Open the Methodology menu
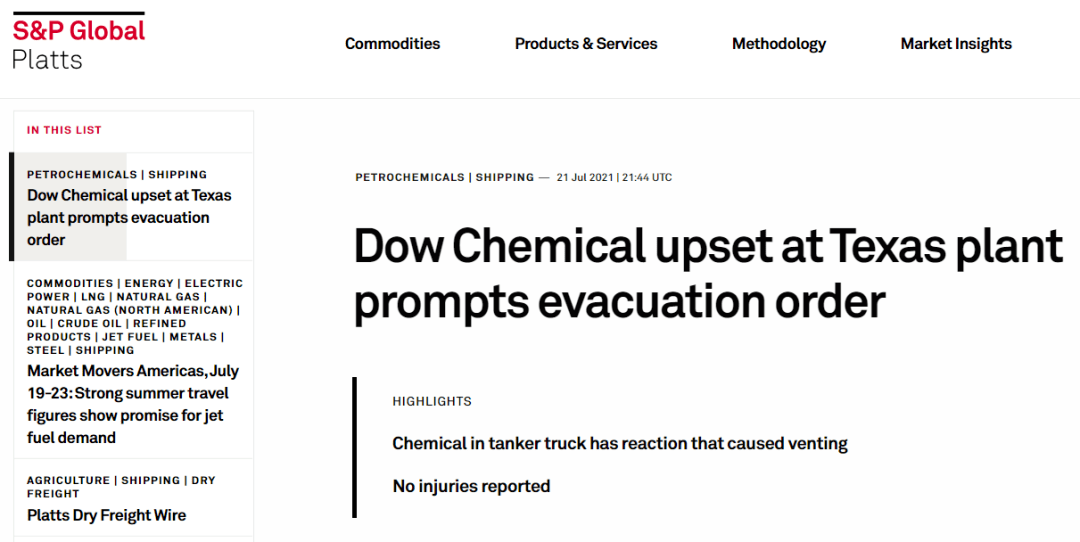Screen dimensions: 1080x542 click(x=779, y=43)
